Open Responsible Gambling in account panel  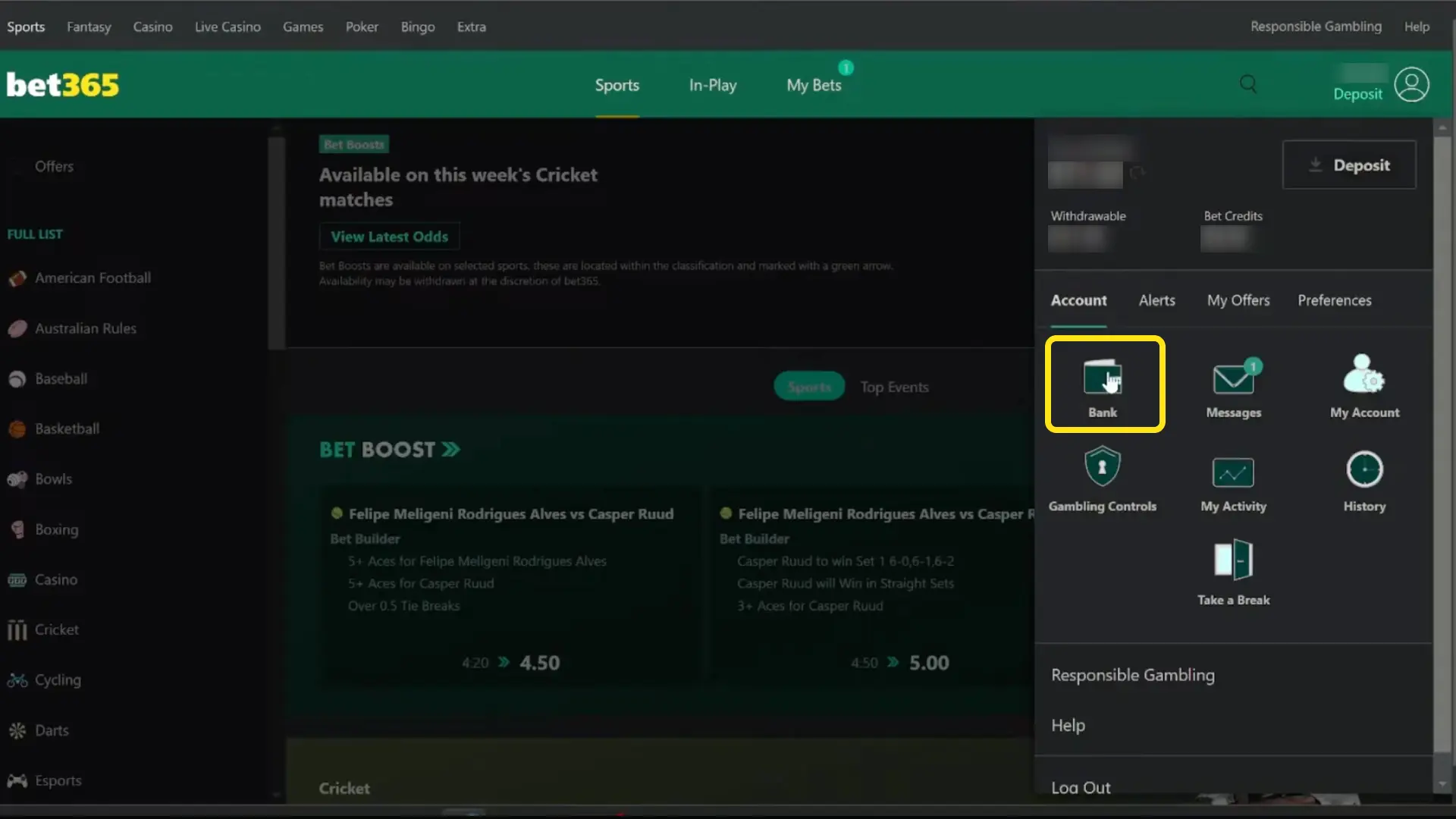1132,675
